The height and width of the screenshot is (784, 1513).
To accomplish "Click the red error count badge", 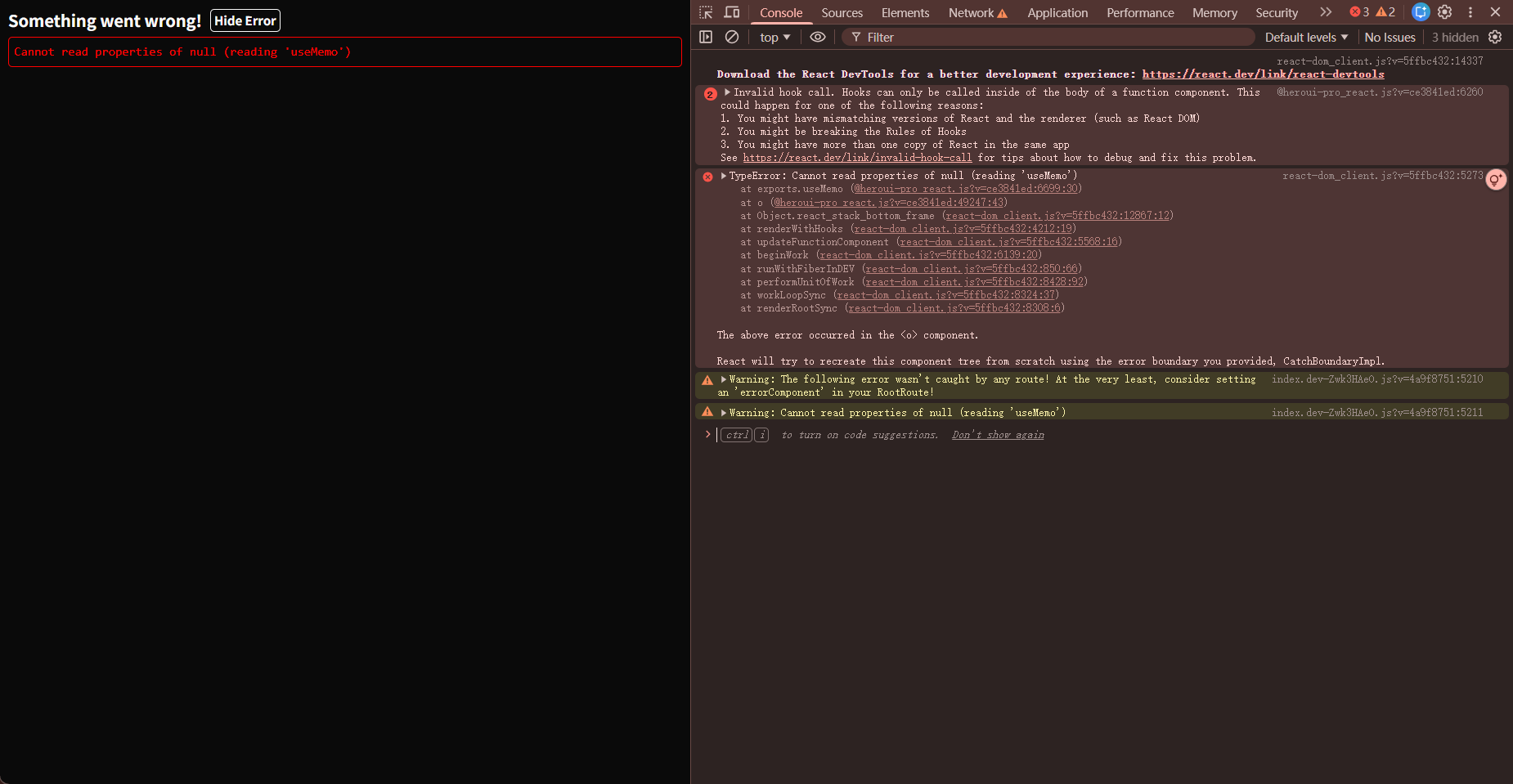I will point(1359,12).
